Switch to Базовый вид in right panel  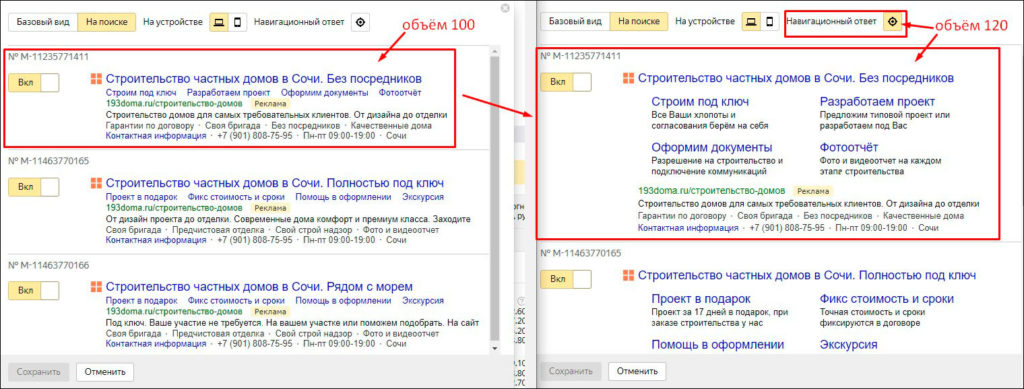click(575, 22)
